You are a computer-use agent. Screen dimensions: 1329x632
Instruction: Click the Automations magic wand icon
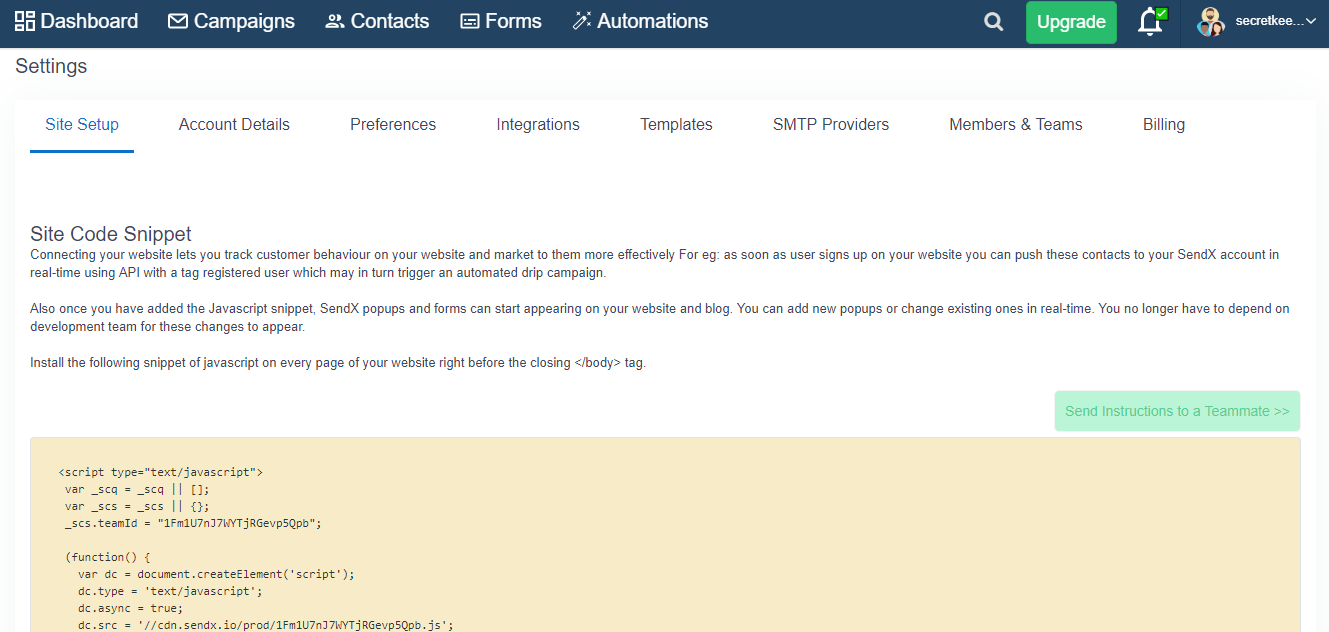click(x=582, y=21)
